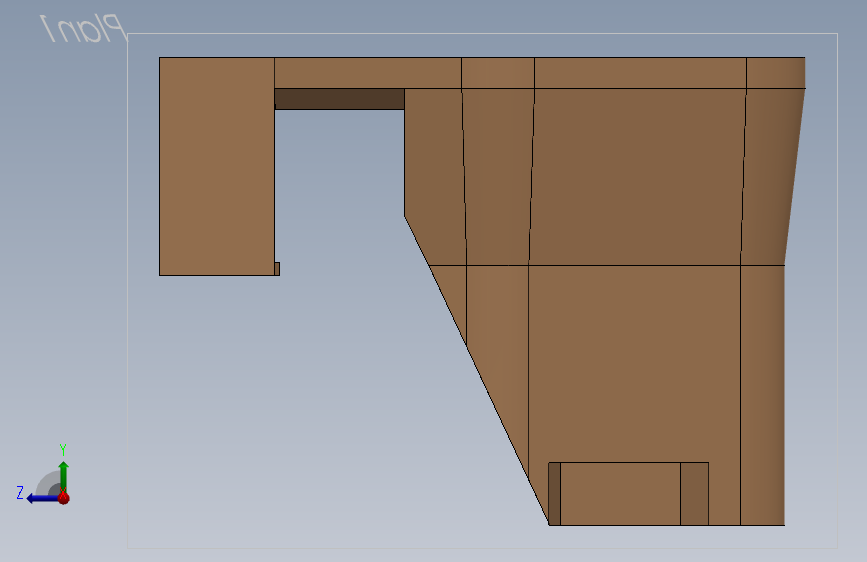Select the long diagonal edge of the model
This screenshot has height=562, width=867.
pyautogui.click(x=477, y=371)
